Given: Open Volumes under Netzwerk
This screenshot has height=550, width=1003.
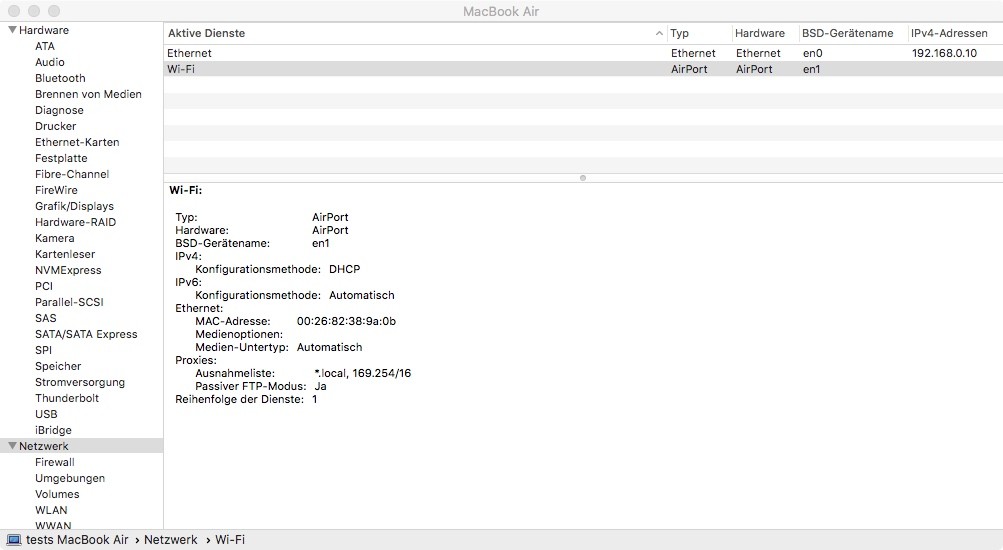Looking at the screenshot, I should point(58,494).
